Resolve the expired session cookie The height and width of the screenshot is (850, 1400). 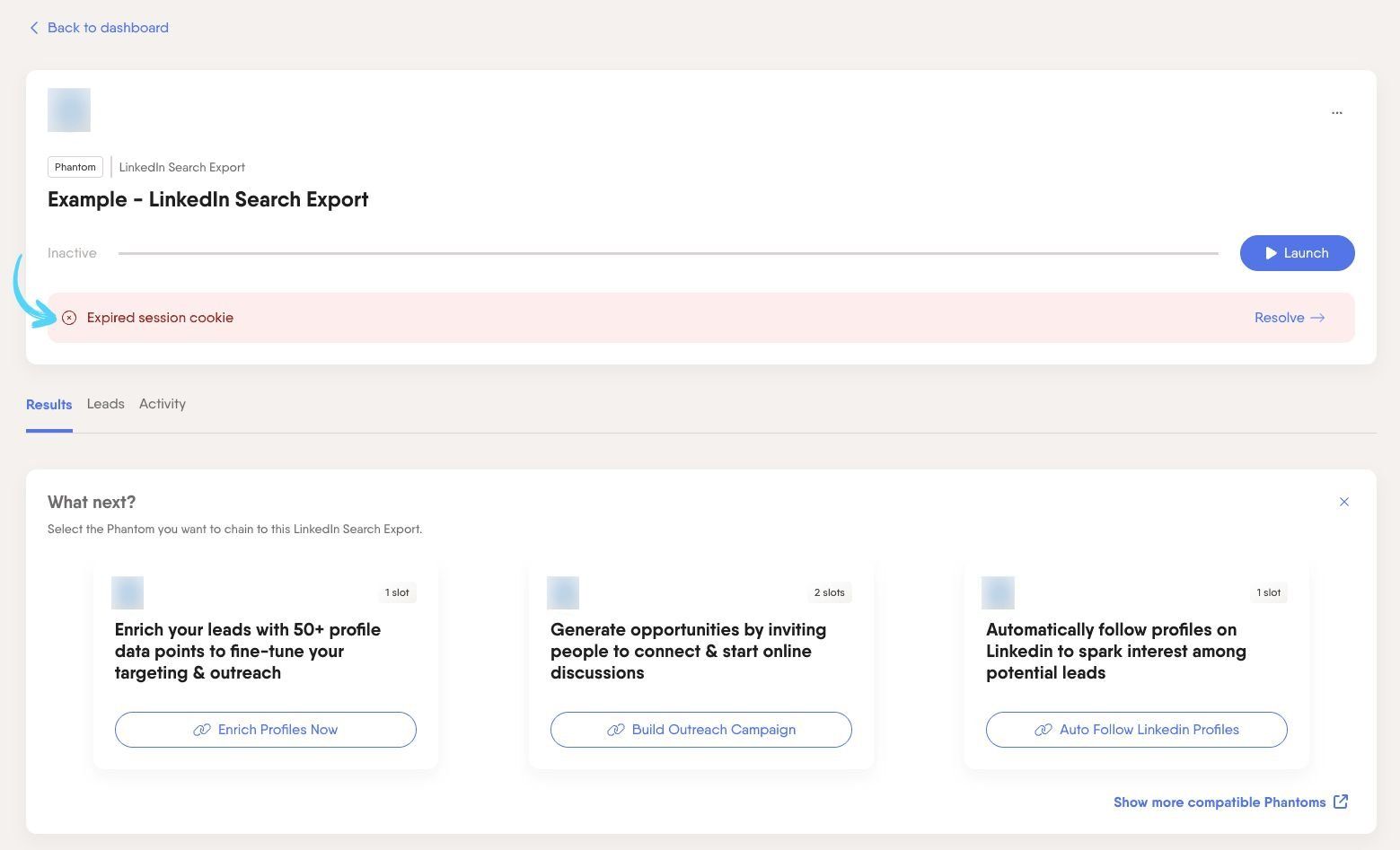1290,318
